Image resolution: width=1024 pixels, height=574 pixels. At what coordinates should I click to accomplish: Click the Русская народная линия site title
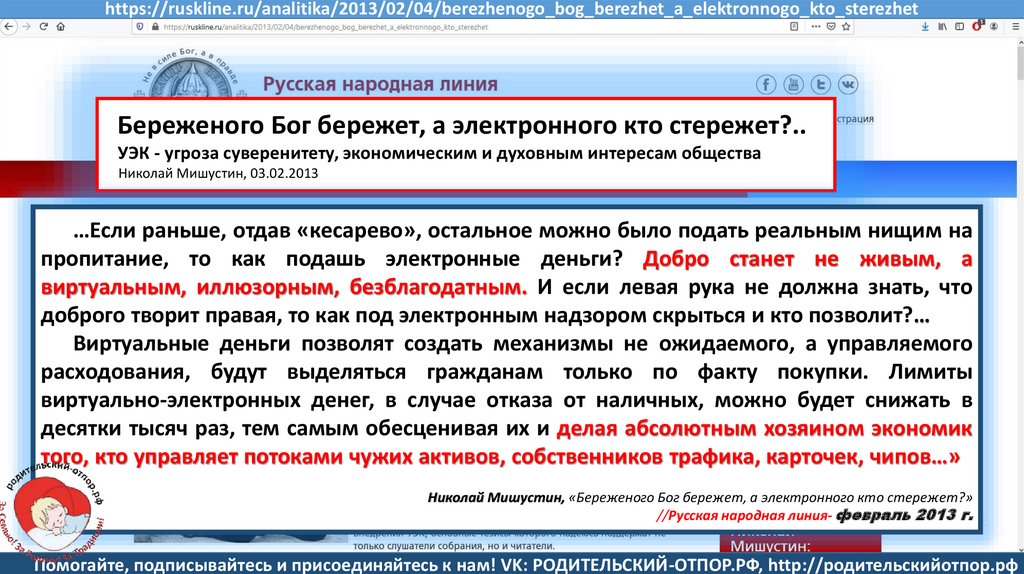tap(380, 84)
